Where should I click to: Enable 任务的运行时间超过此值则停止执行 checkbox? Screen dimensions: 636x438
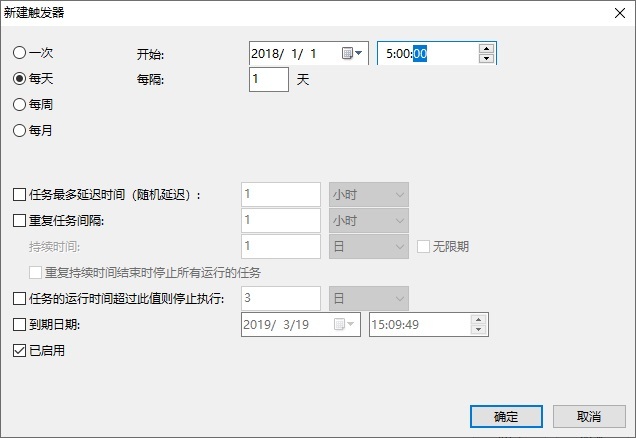(x=19, y=298)
